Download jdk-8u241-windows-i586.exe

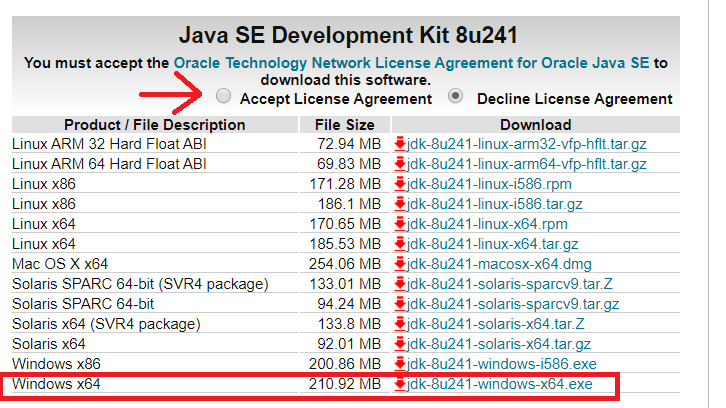click(499, 364)
